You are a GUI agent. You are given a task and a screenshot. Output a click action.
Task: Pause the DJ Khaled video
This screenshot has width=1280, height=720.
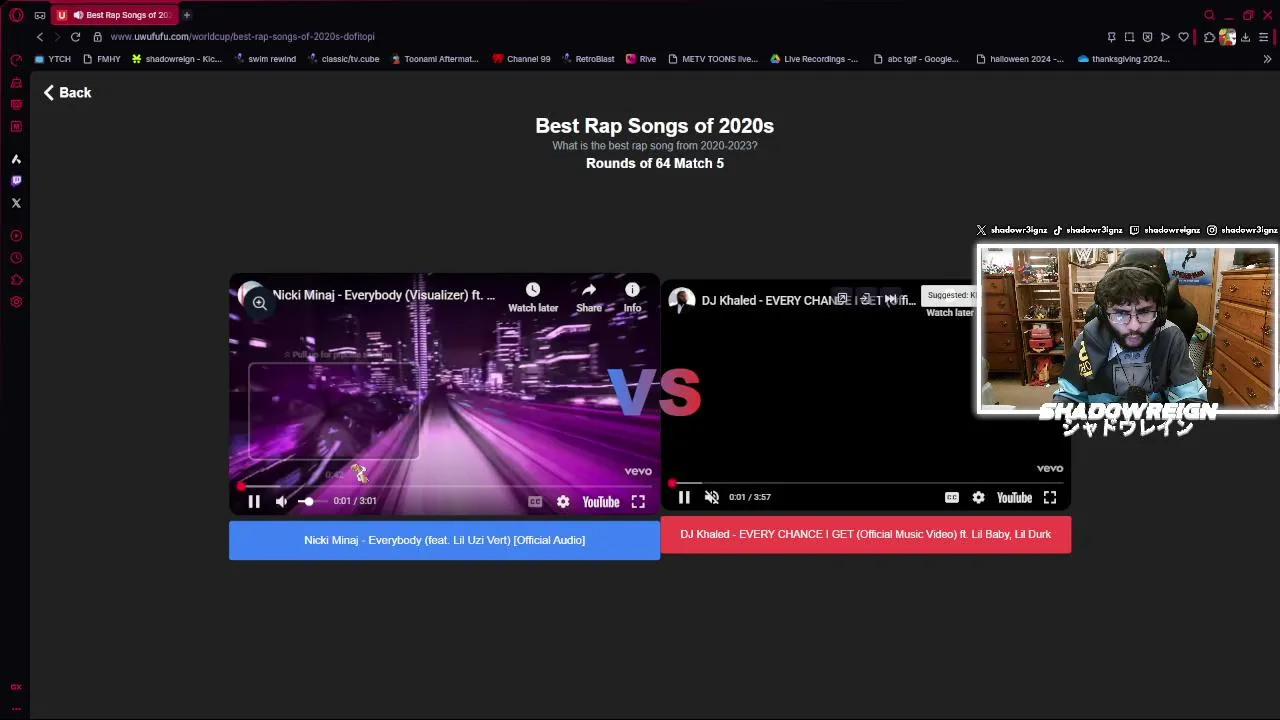coord(684,497)
